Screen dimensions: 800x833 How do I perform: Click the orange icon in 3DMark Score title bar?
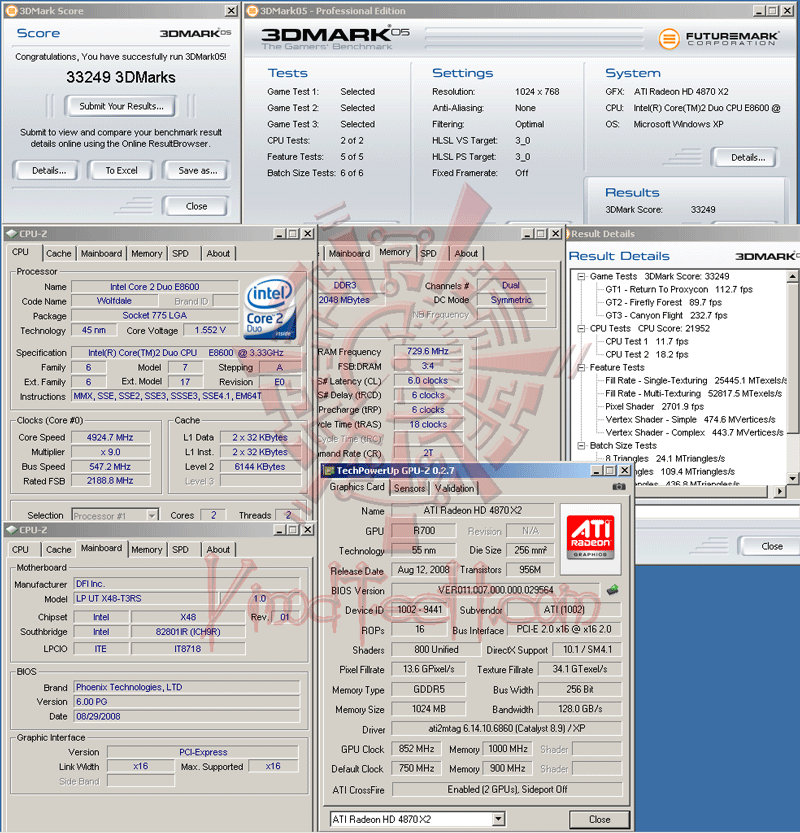[11, 11]
